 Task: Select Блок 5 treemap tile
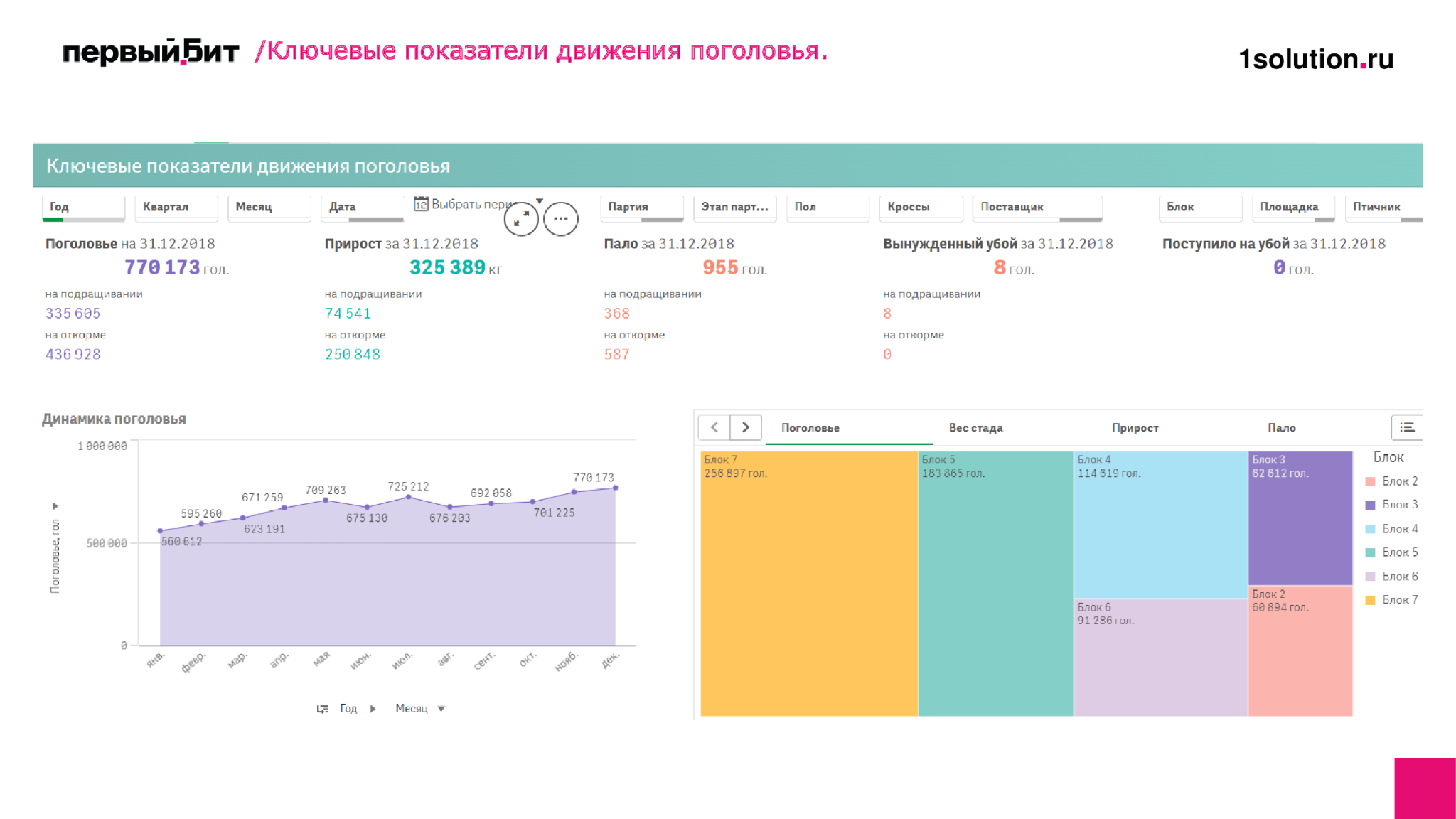[x=995, y=584]
